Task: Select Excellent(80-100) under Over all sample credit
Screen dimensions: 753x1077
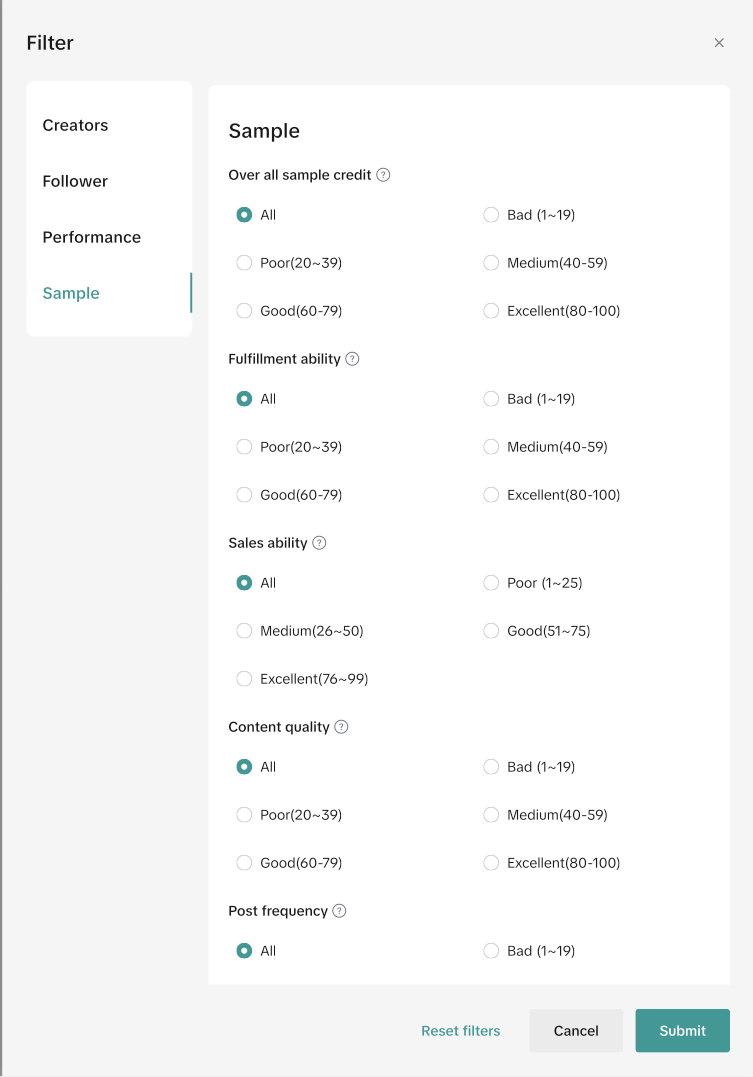Action: point(491,311)
